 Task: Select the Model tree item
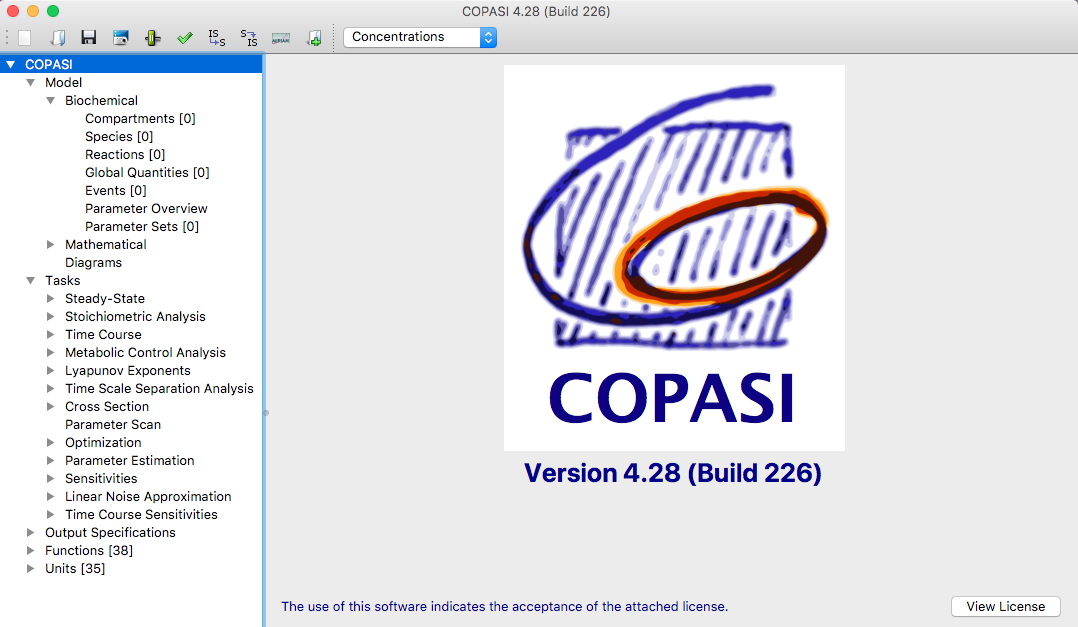coord(63,82)
